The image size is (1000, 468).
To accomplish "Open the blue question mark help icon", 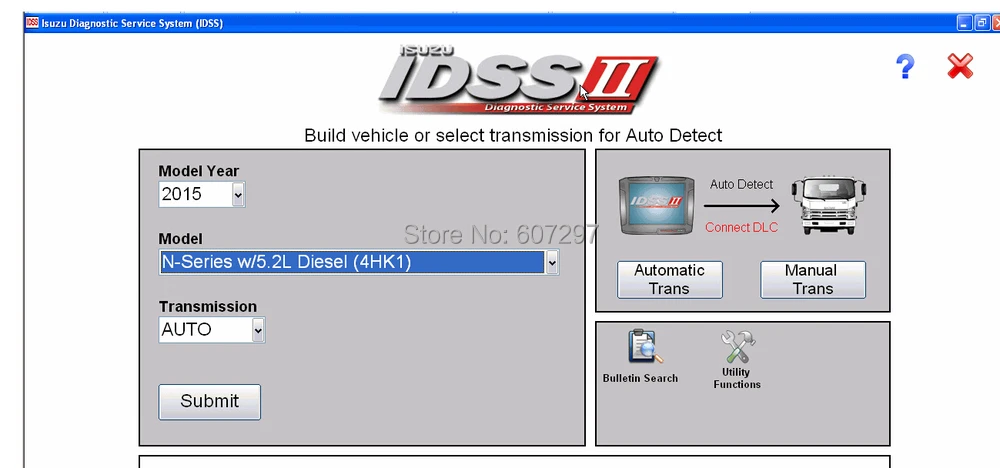I will pyautogui.click(x=905, y=66).
